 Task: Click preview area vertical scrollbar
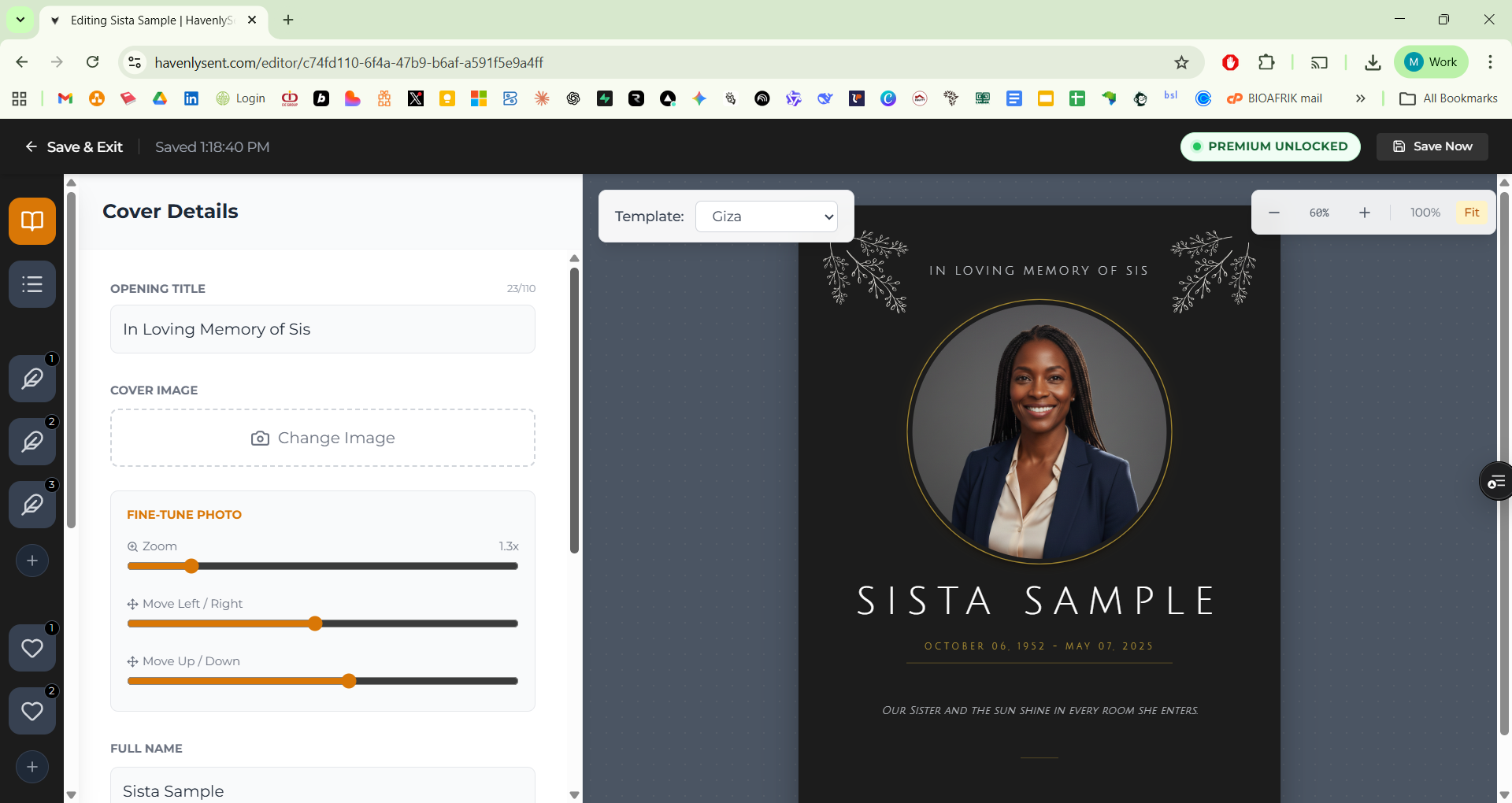[x=1504, y=464]
